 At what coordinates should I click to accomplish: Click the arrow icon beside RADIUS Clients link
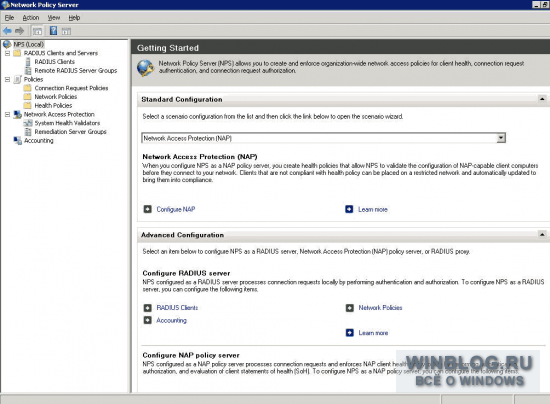click(148, 308)
